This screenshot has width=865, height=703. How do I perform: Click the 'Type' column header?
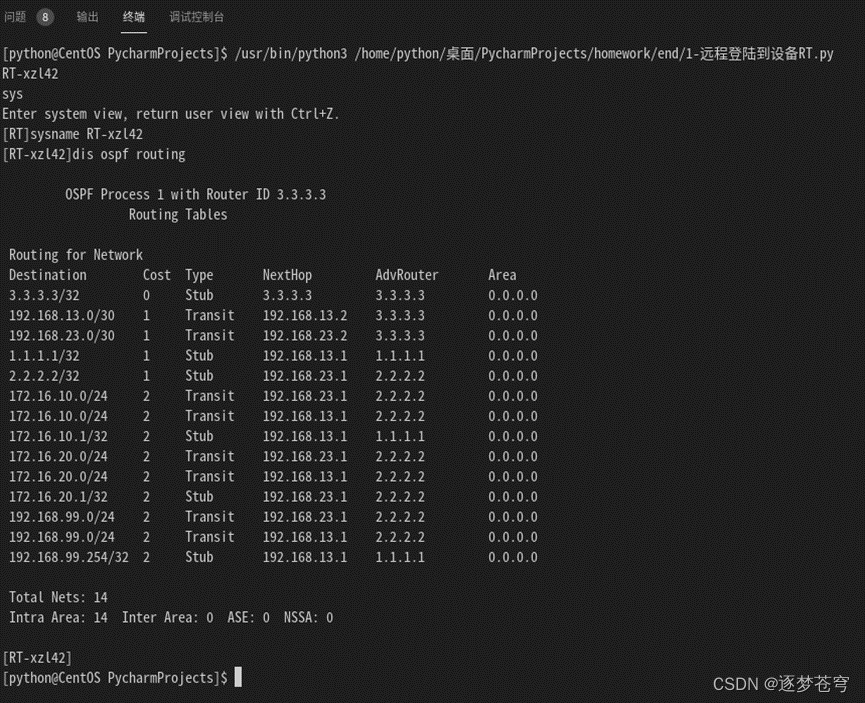click(x=199, y=275)
